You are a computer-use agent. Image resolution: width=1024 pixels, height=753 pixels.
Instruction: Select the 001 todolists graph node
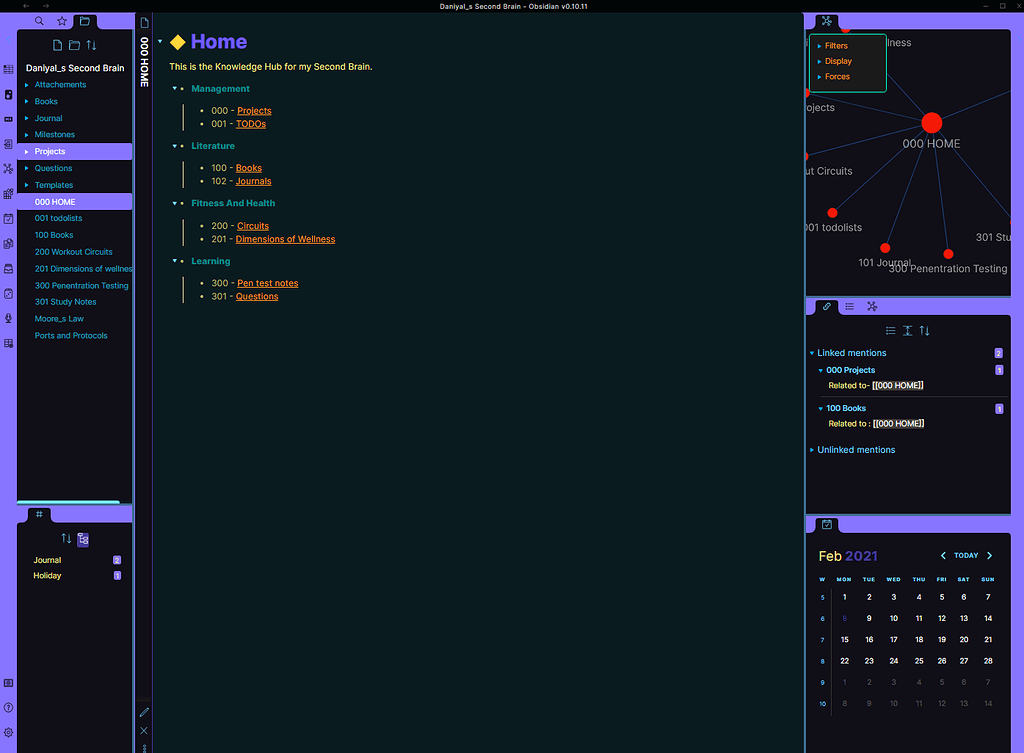click(x=832, y=213)
